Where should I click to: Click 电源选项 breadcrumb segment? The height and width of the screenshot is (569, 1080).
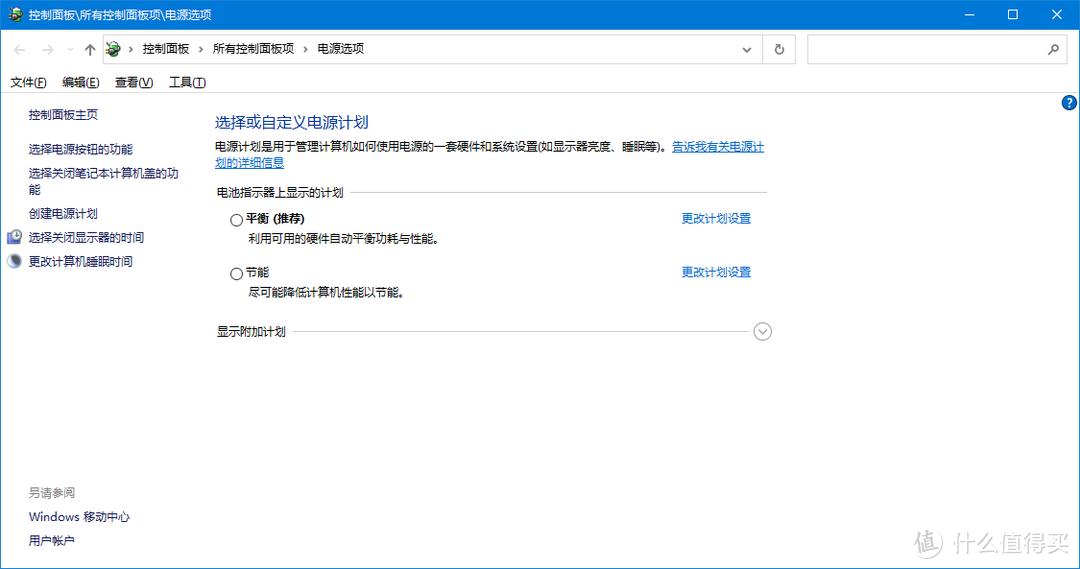341,49
